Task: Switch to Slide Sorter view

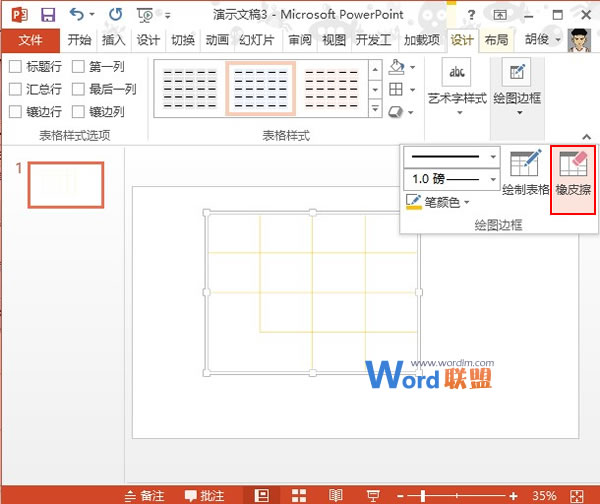Action: (299, 496)
